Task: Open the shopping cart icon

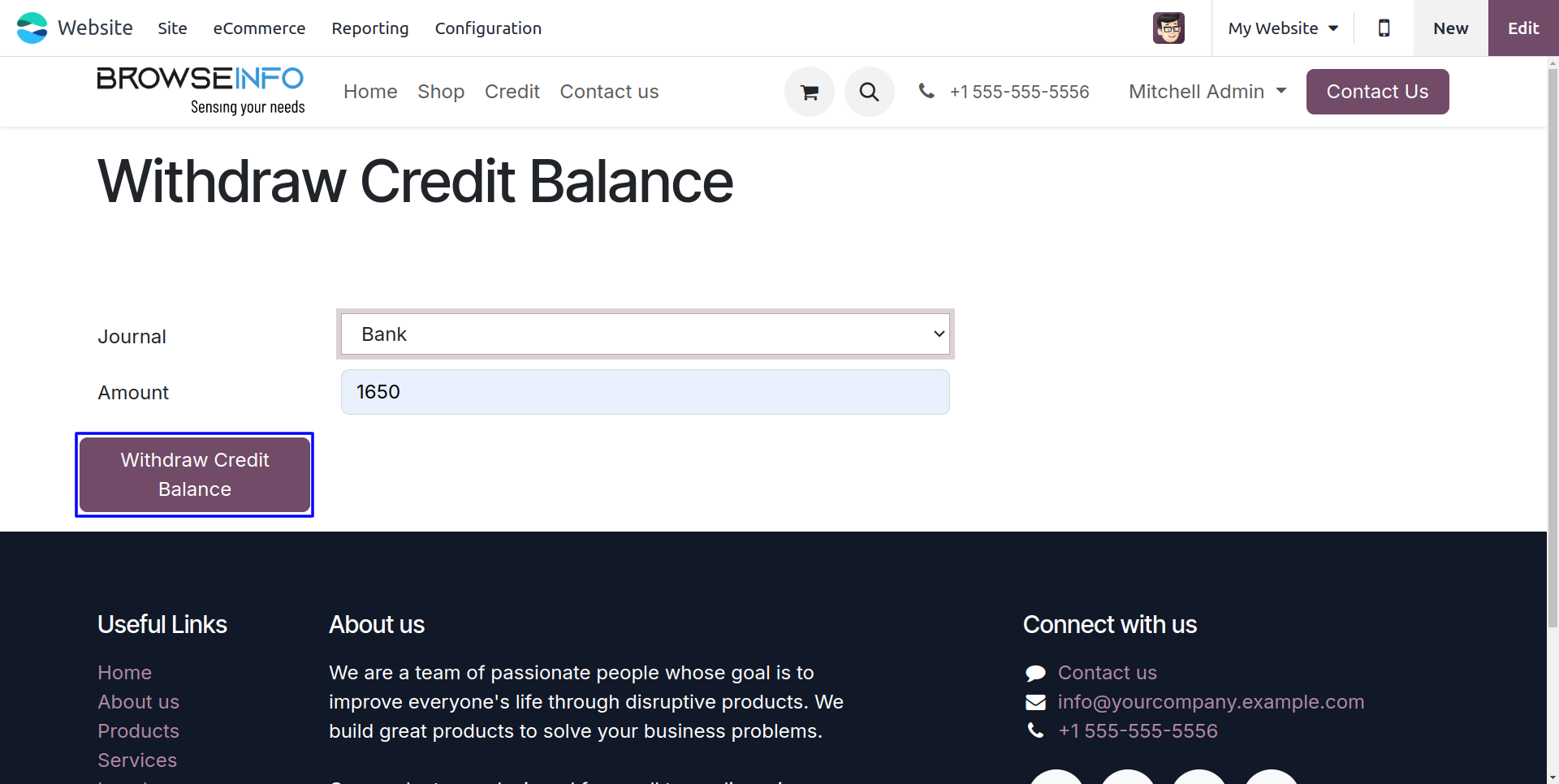Action: pyautogui.click(x=809, y=93)
